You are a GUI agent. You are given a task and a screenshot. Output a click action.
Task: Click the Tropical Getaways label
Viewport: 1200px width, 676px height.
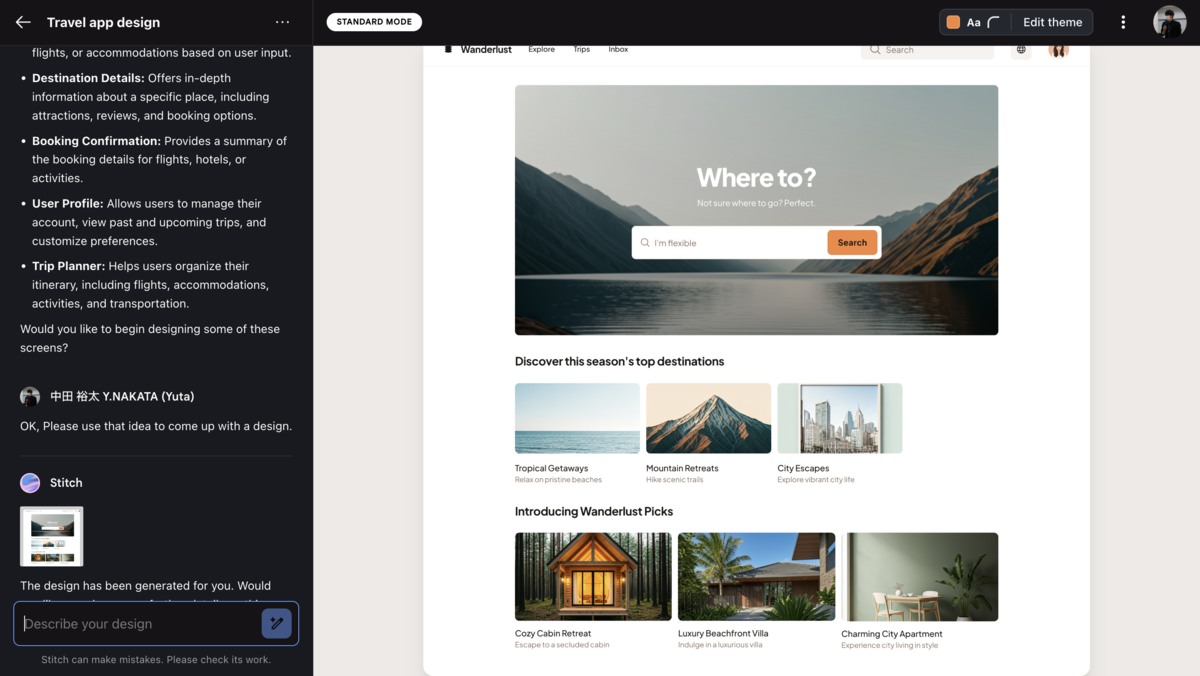coord(551,468)
